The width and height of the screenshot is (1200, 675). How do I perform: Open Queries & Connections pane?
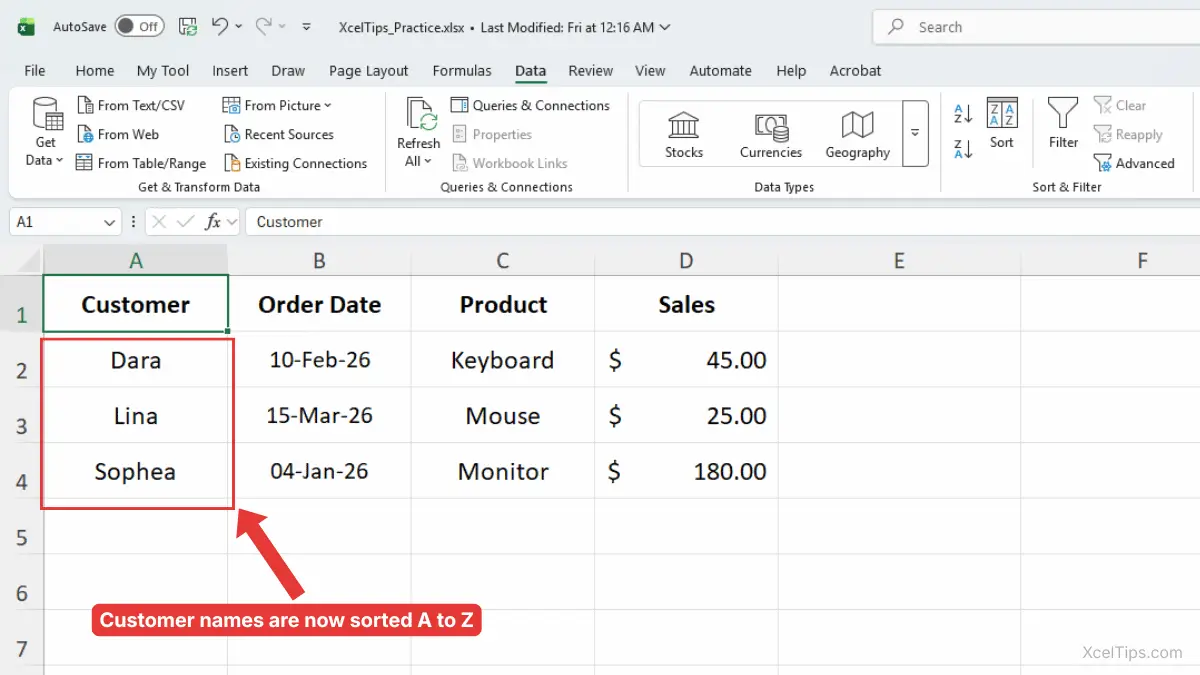tap(530, 105)
